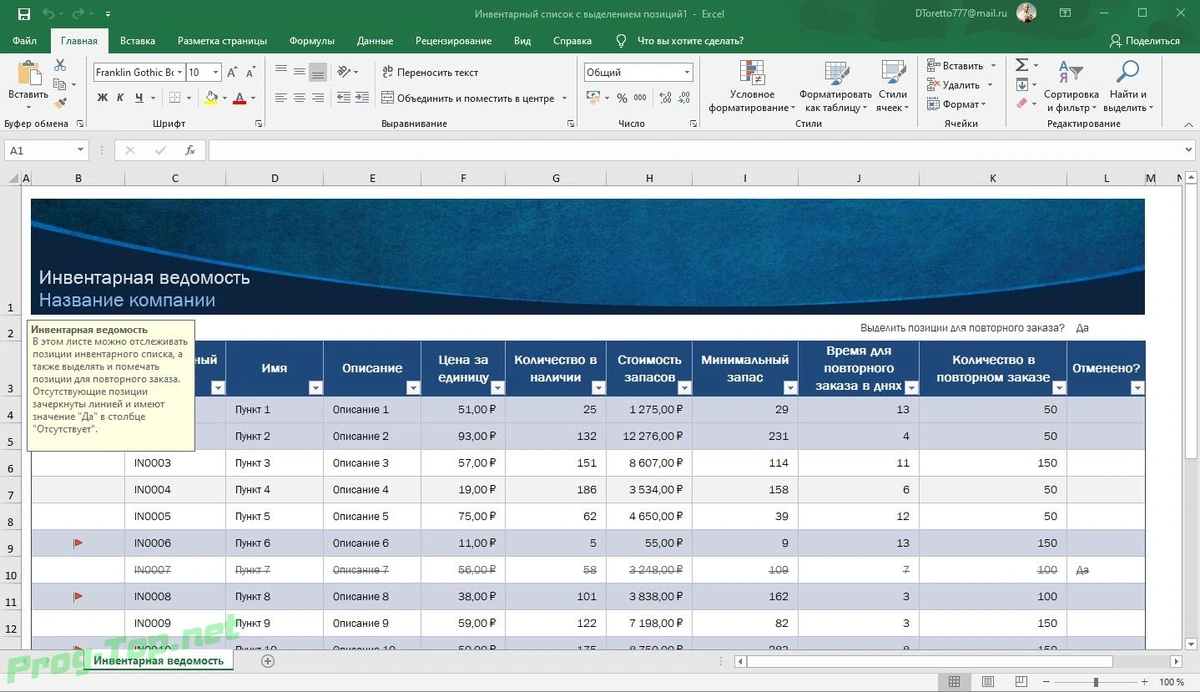Switch to Page Break Preview in status bar
The height and width of the screenshot is (692, 1200).
[1023, 682]
